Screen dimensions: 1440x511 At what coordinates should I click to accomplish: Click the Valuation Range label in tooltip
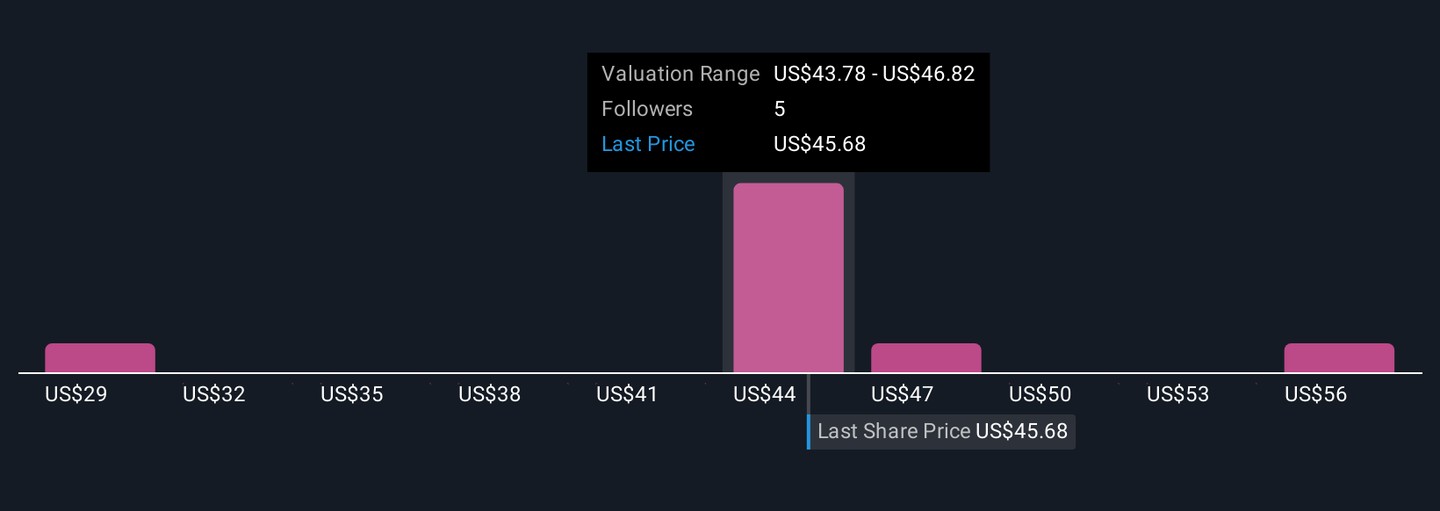pyautogui.click(x=681, y=74)
